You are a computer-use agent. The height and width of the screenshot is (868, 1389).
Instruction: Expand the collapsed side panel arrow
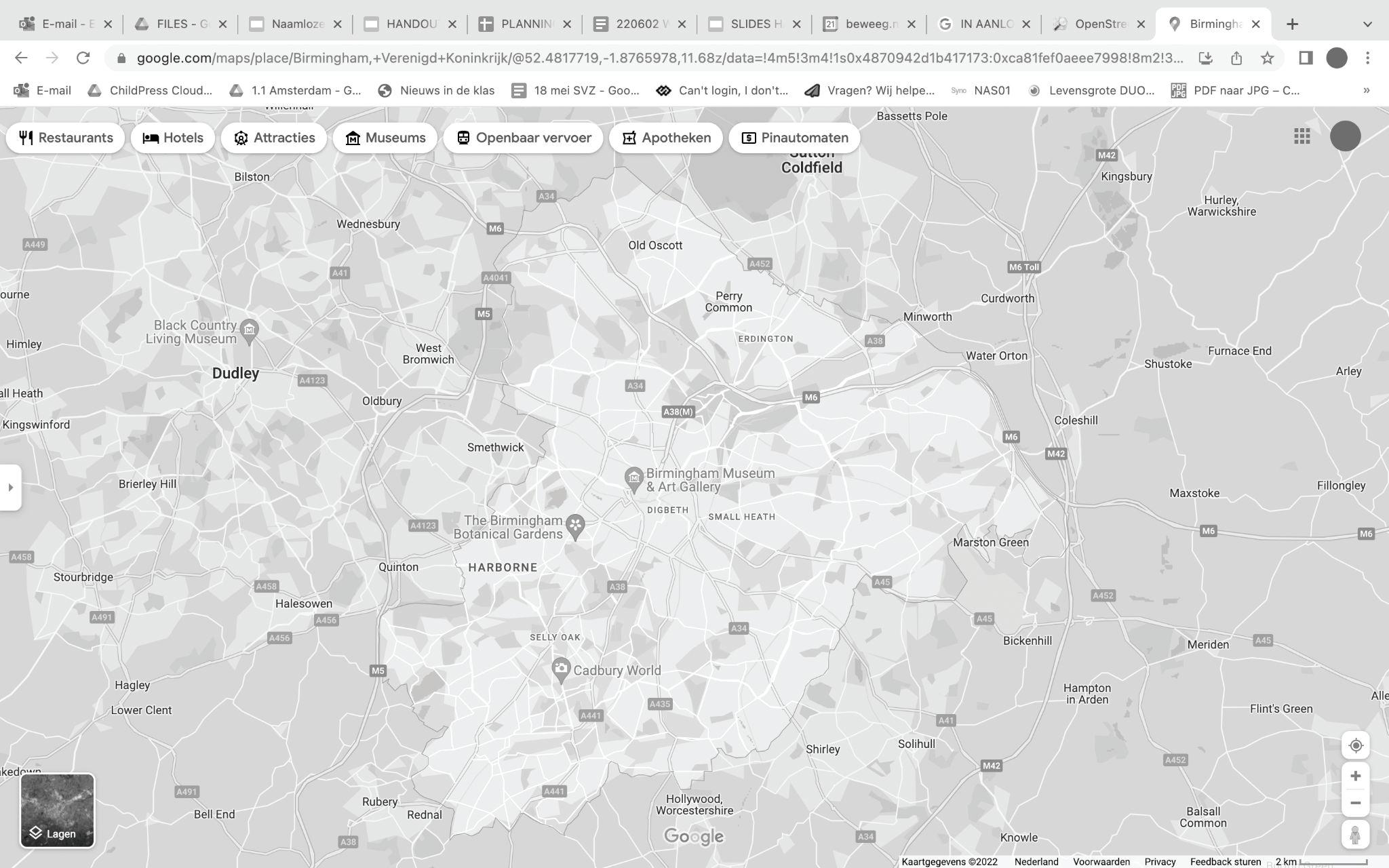[x=10, y=487]
